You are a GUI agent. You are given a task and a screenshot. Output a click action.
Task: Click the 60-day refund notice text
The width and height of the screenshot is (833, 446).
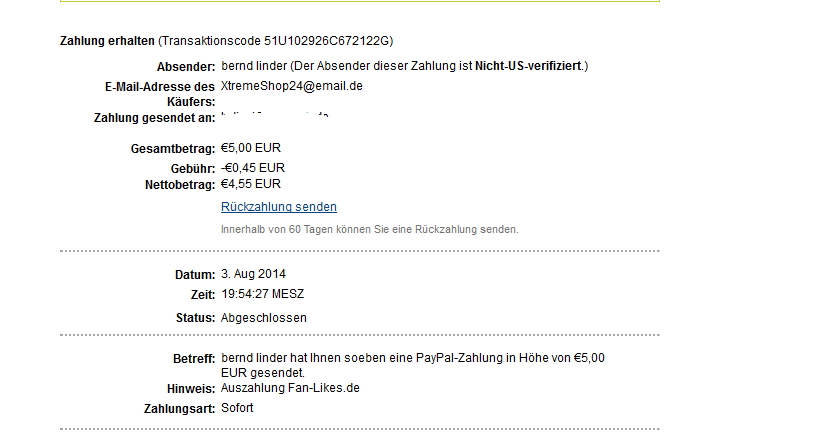pyautogui.click(x=369, y=229)
